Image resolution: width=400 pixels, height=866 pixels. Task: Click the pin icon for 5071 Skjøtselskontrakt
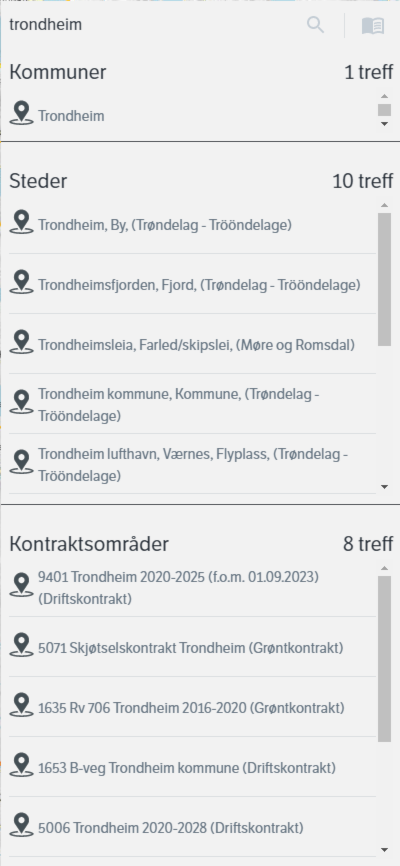[22, 645]
